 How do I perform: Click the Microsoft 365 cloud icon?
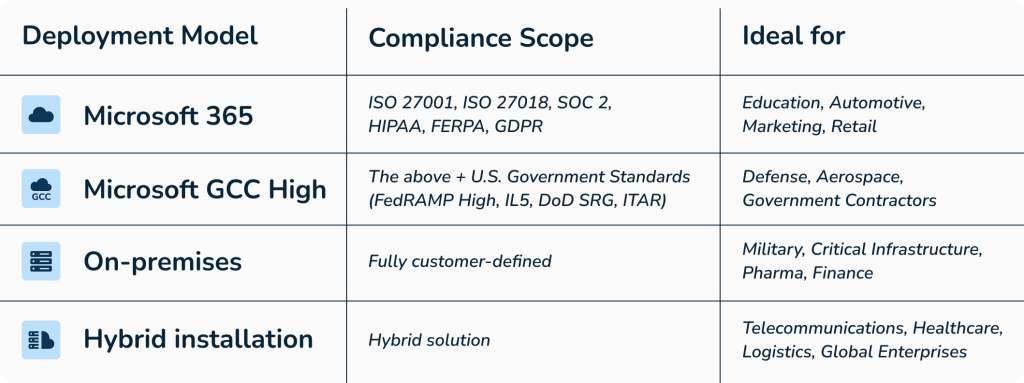click(x=41, y=115)
